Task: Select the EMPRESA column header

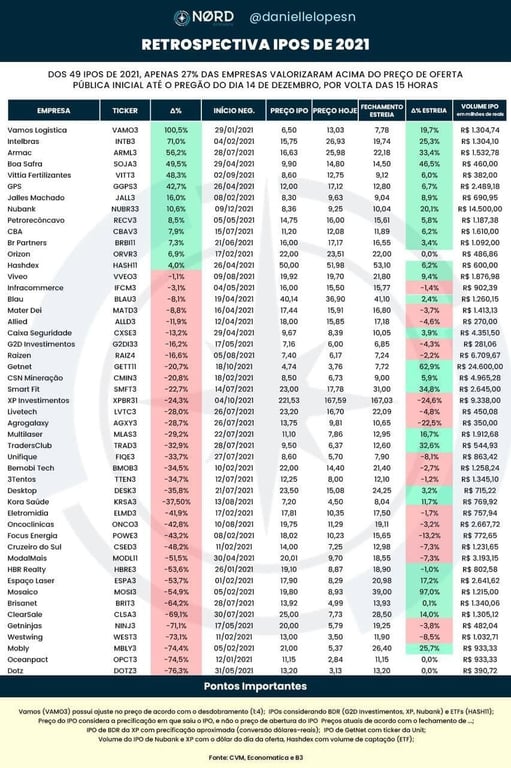Action: (x=53, y=111)
